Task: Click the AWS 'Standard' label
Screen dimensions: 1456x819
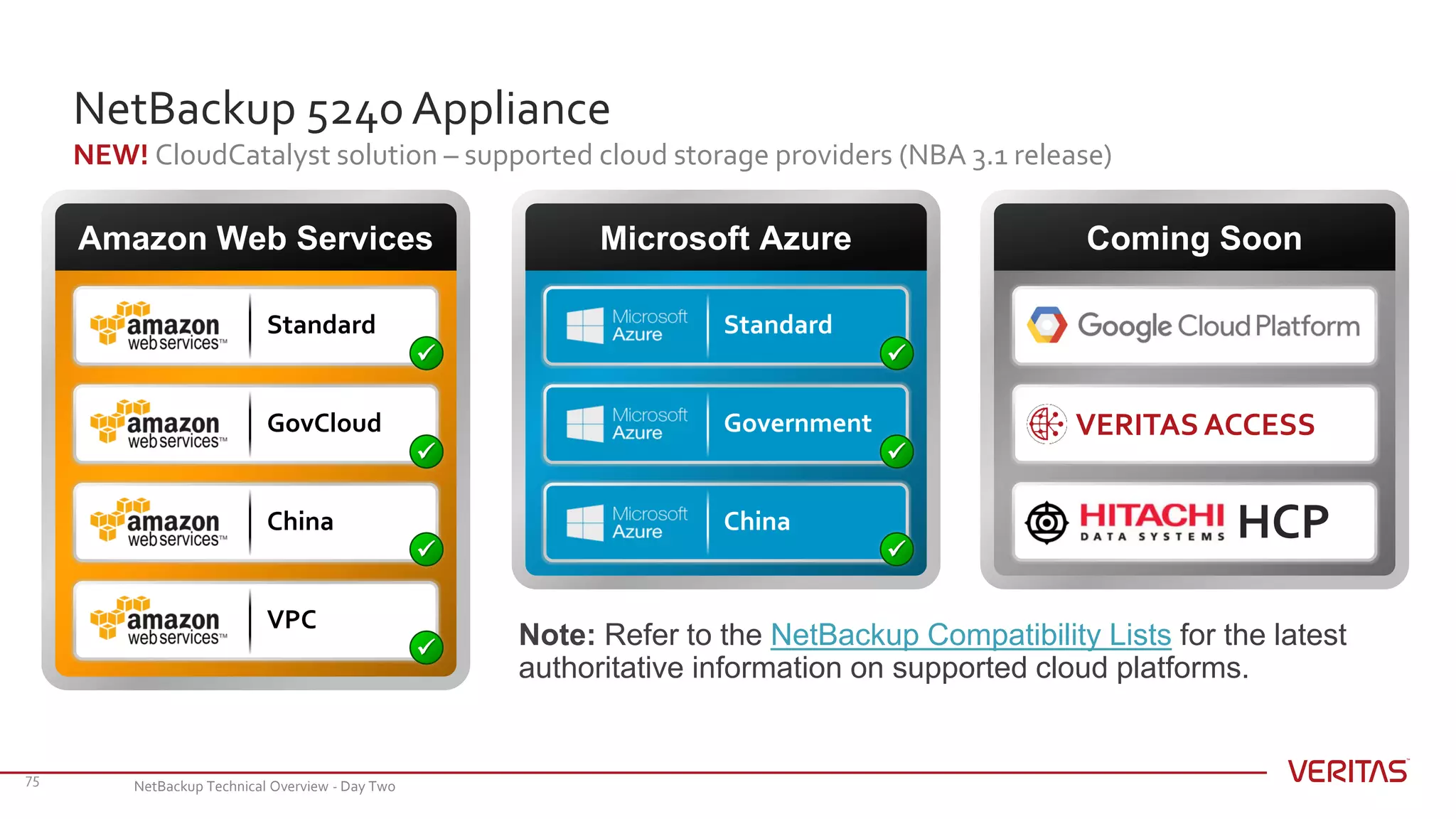Action: point(321,325)
